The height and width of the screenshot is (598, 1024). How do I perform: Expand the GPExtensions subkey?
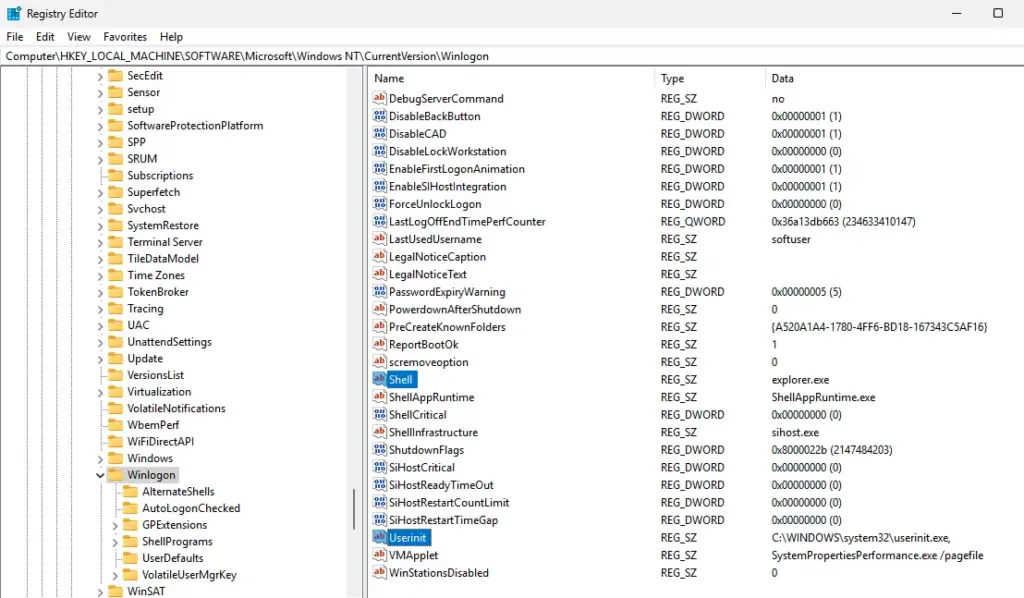[115, 525]
